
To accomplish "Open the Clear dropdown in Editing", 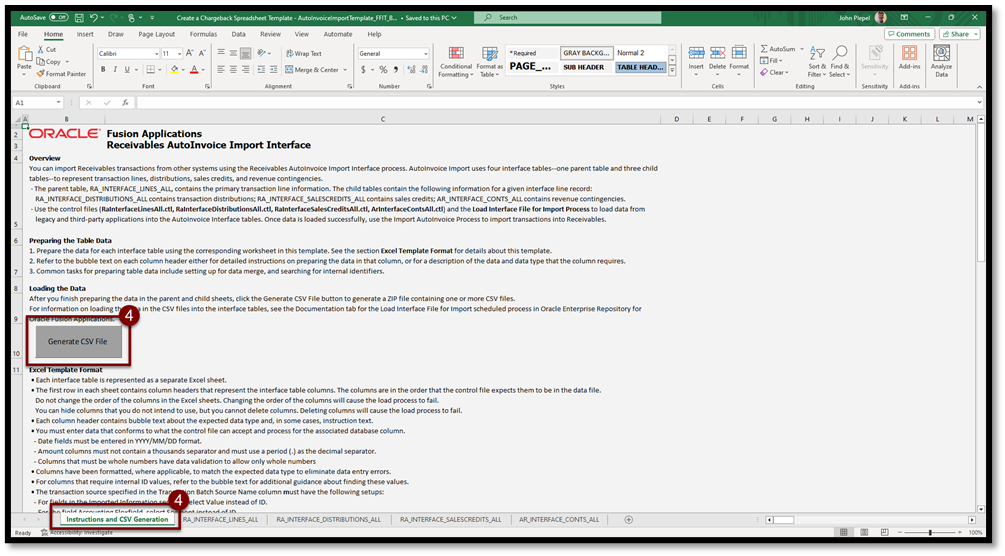I will tap(774, 72).
